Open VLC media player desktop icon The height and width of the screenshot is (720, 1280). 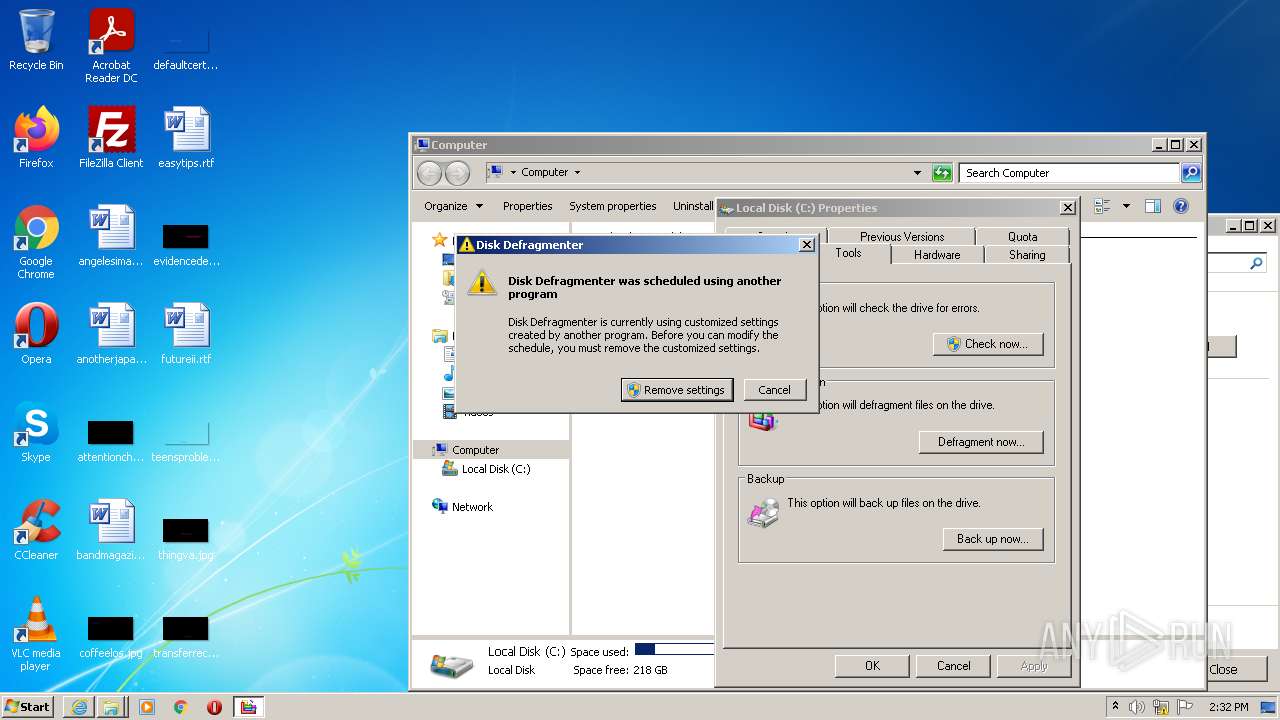point(36,634)
